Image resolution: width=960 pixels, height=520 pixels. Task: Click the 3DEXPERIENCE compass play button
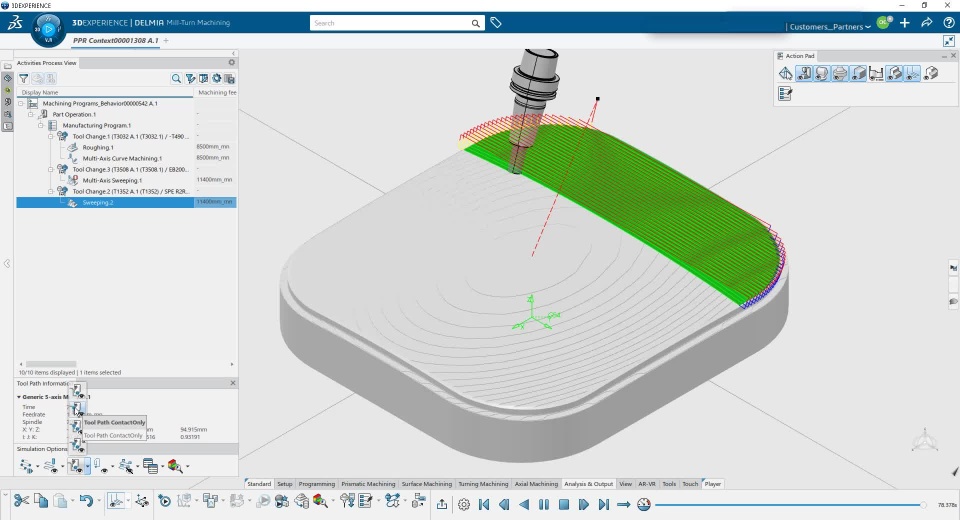48,29
